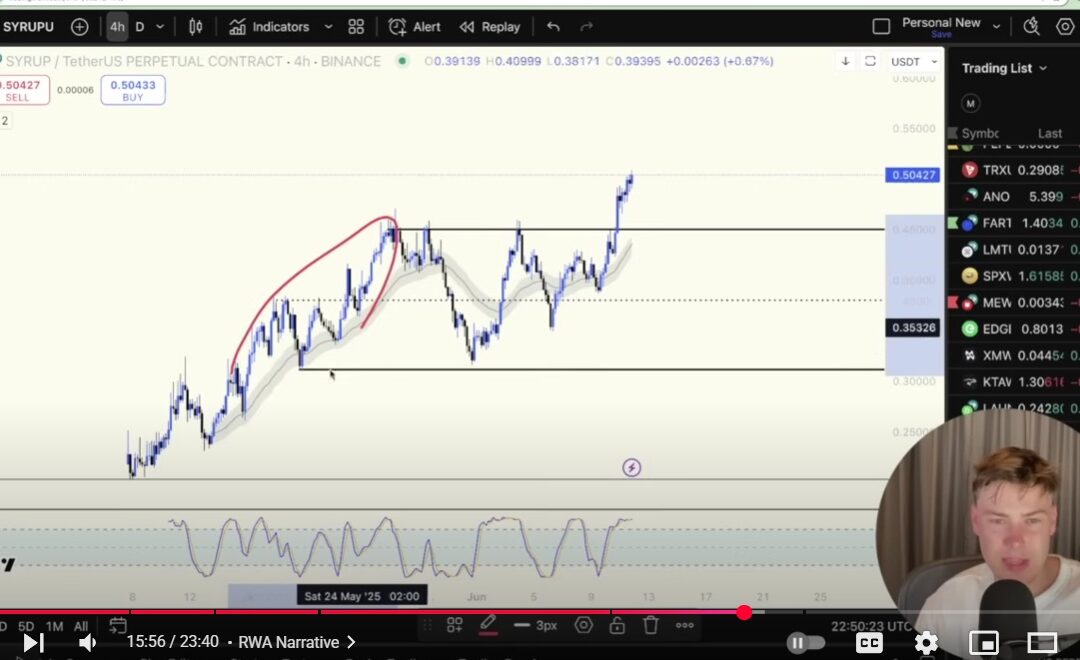Select the All range tab
The image size is (1080, 660).
click(81, 626)
